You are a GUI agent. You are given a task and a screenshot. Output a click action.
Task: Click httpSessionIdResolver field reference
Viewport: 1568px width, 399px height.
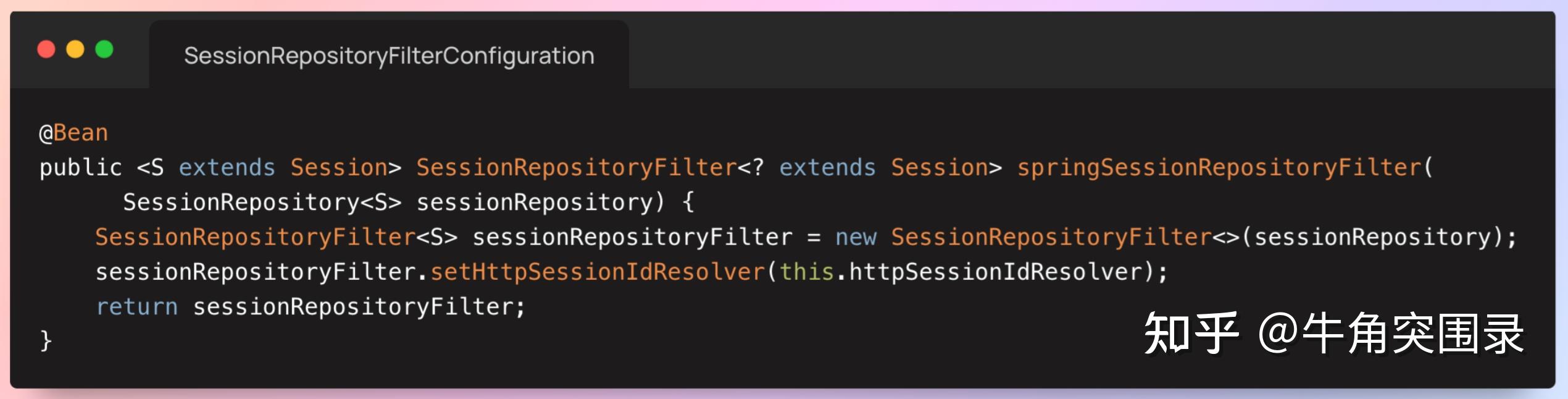995,272
